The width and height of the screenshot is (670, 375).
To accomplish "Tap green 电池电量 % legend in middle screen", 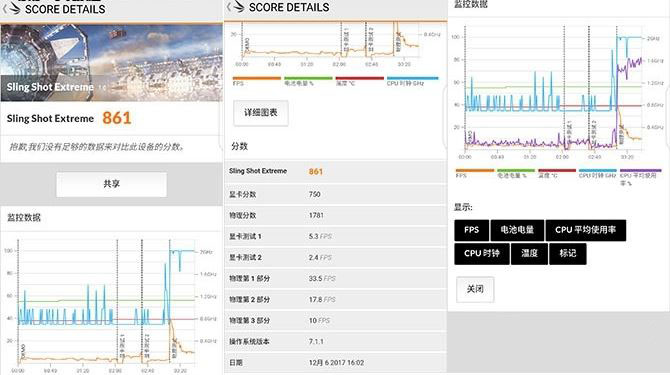I will click(308, 81).
